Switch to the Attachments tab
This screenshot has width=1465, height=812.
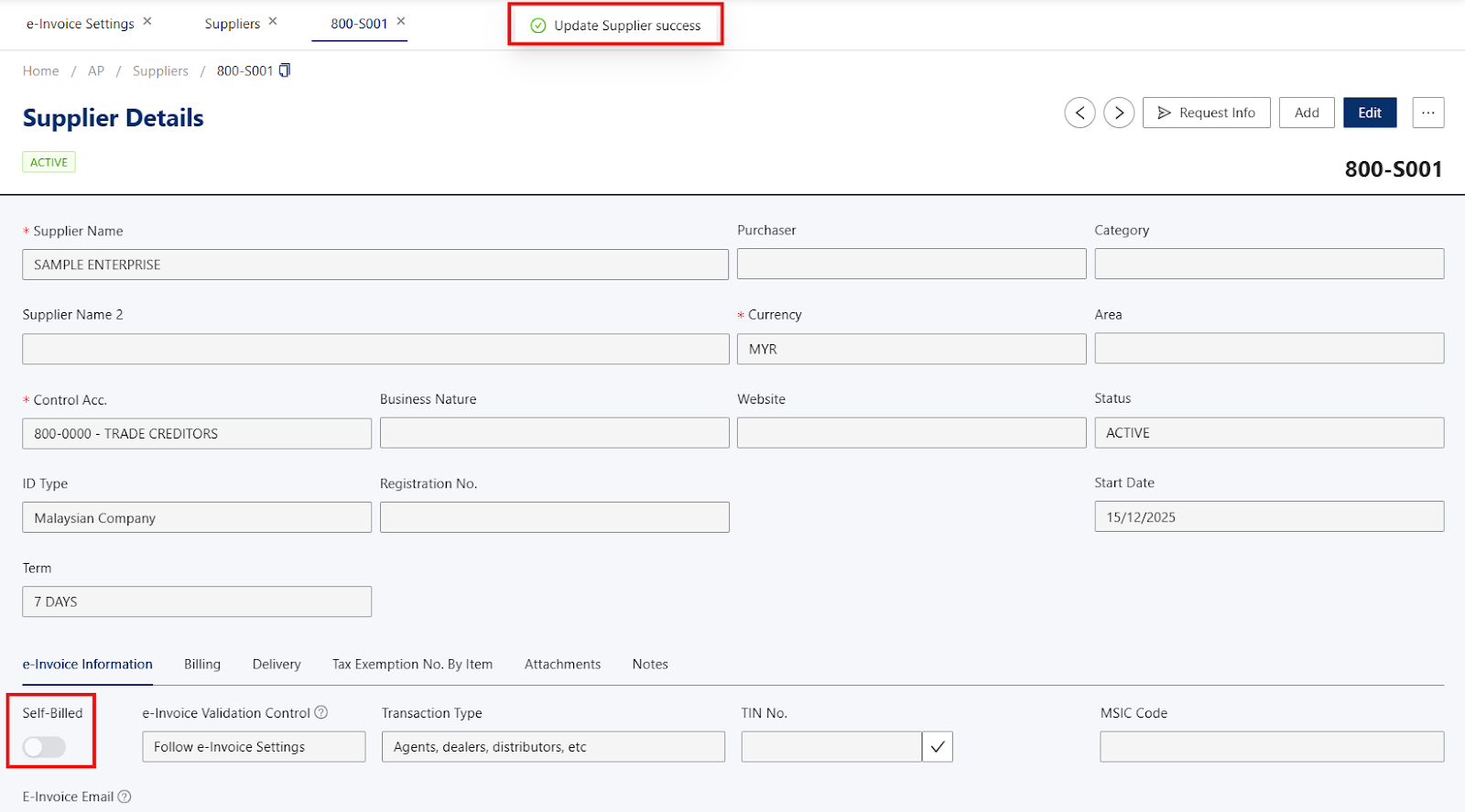(562, 665)
